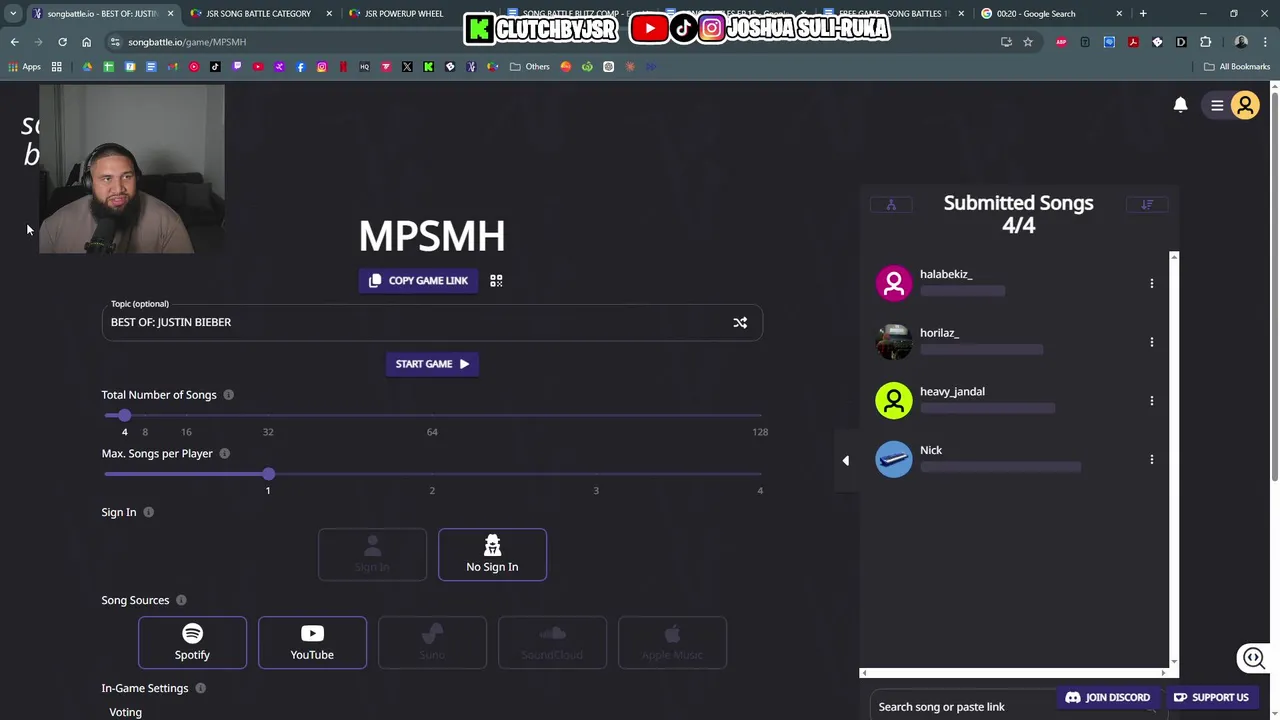Show info for Total Number of Songs

tap(228, 395)
